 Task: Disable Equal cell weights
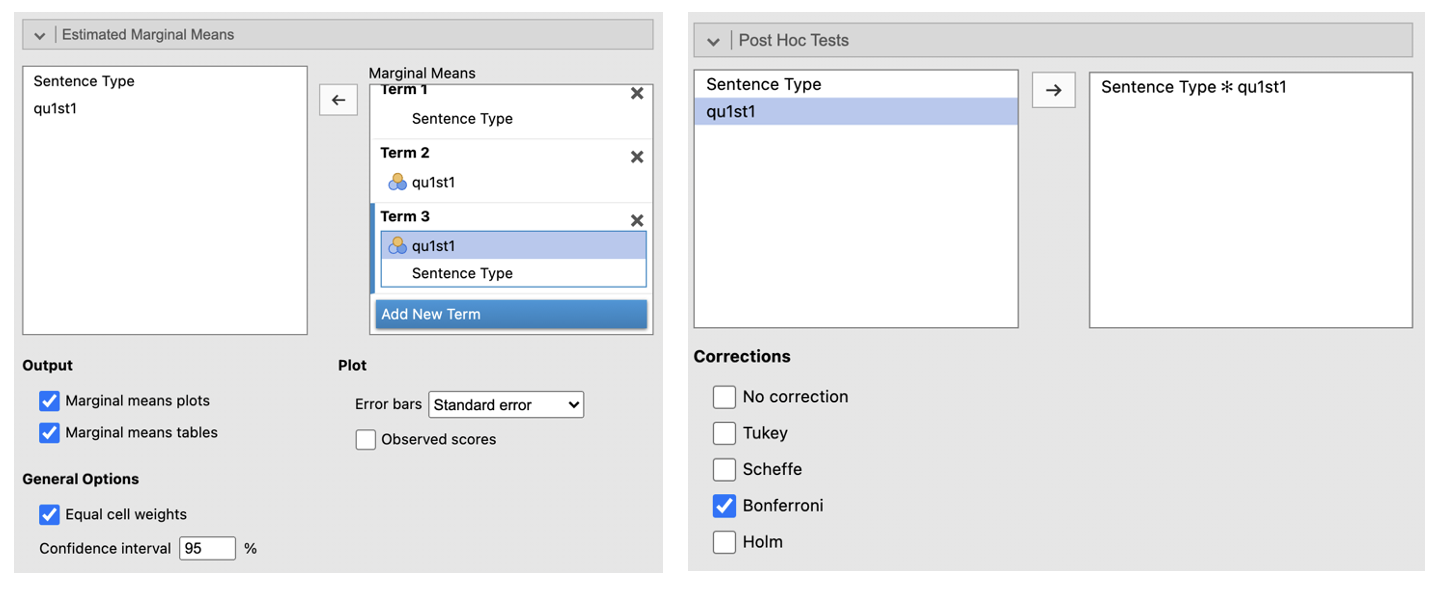click(x=50, y=515)
